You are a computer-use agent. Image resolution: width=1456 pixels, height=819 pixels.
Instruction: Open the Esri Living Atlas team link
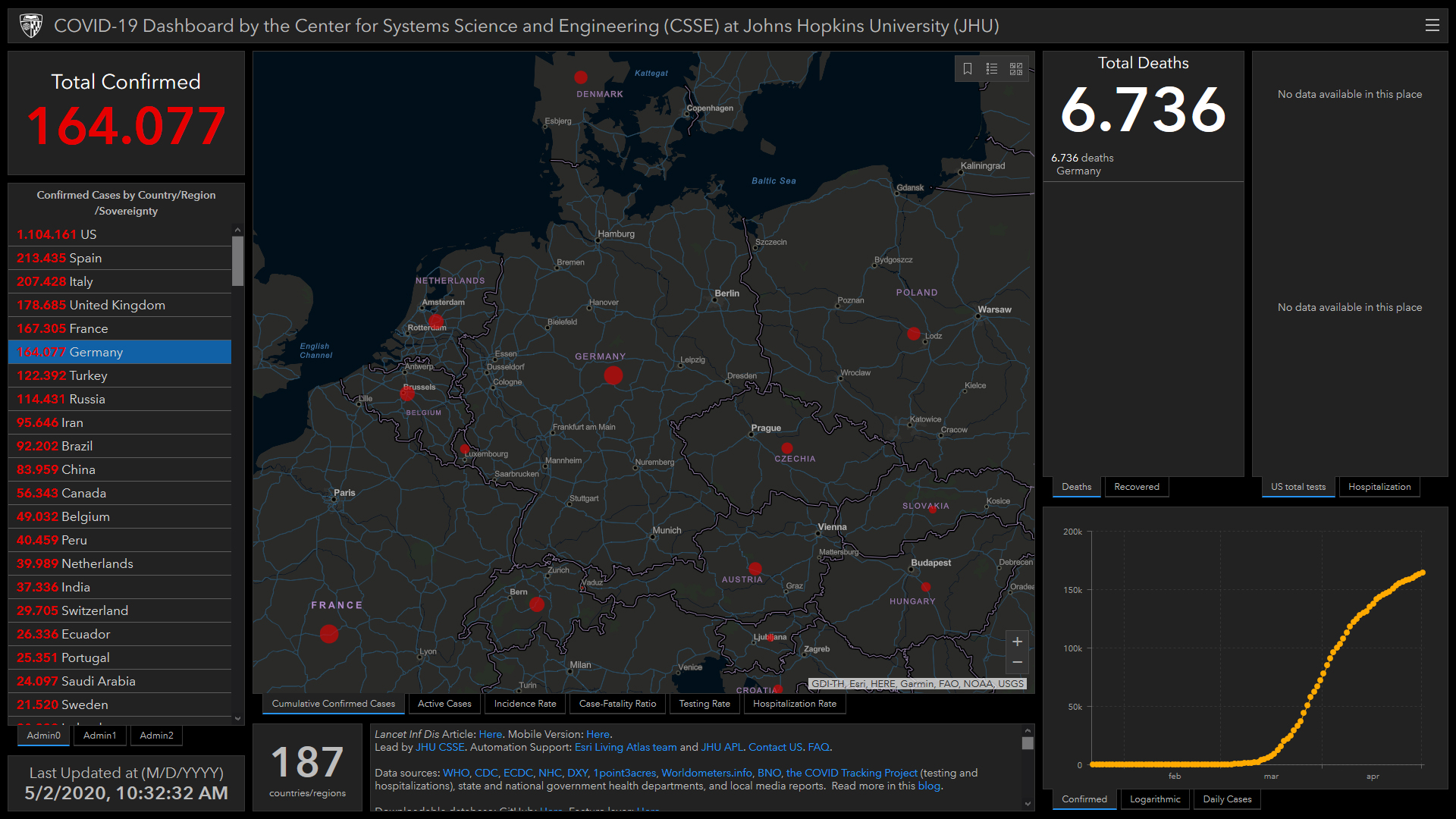tap(626, 747)
